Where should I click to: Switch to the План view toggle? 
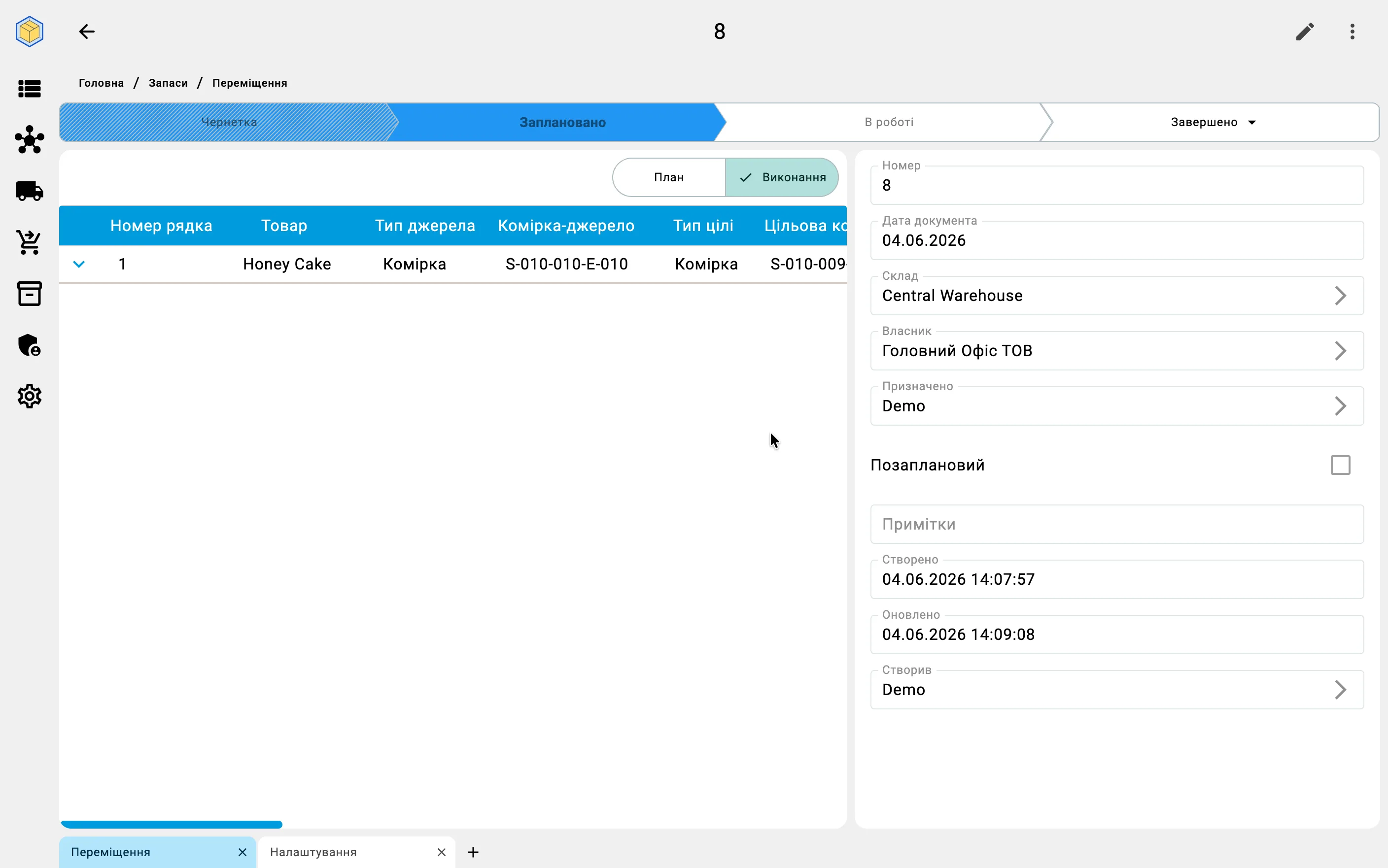point(669,177)
